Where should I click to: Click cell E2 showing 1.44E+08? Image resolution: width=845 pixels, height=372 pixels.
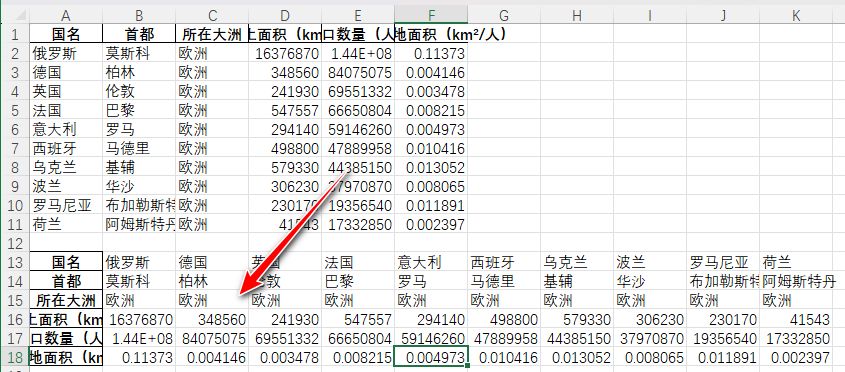pos(358,53)
